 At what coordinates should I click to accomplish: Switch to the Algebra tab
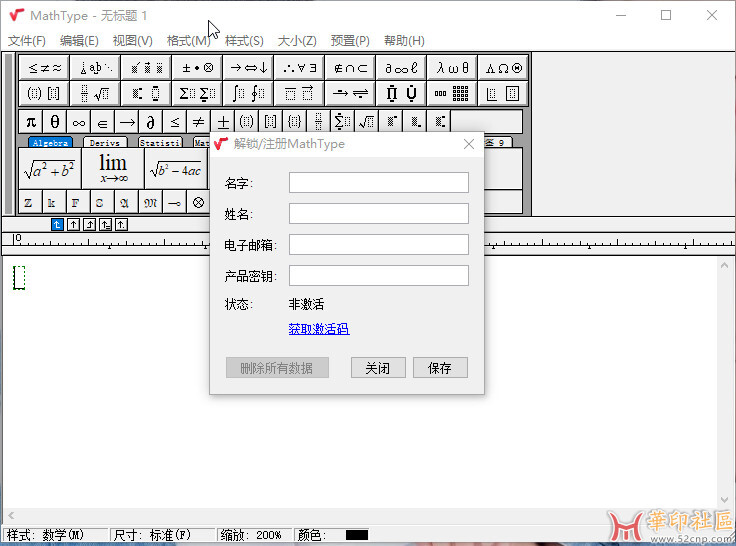(x=50, y=142)
